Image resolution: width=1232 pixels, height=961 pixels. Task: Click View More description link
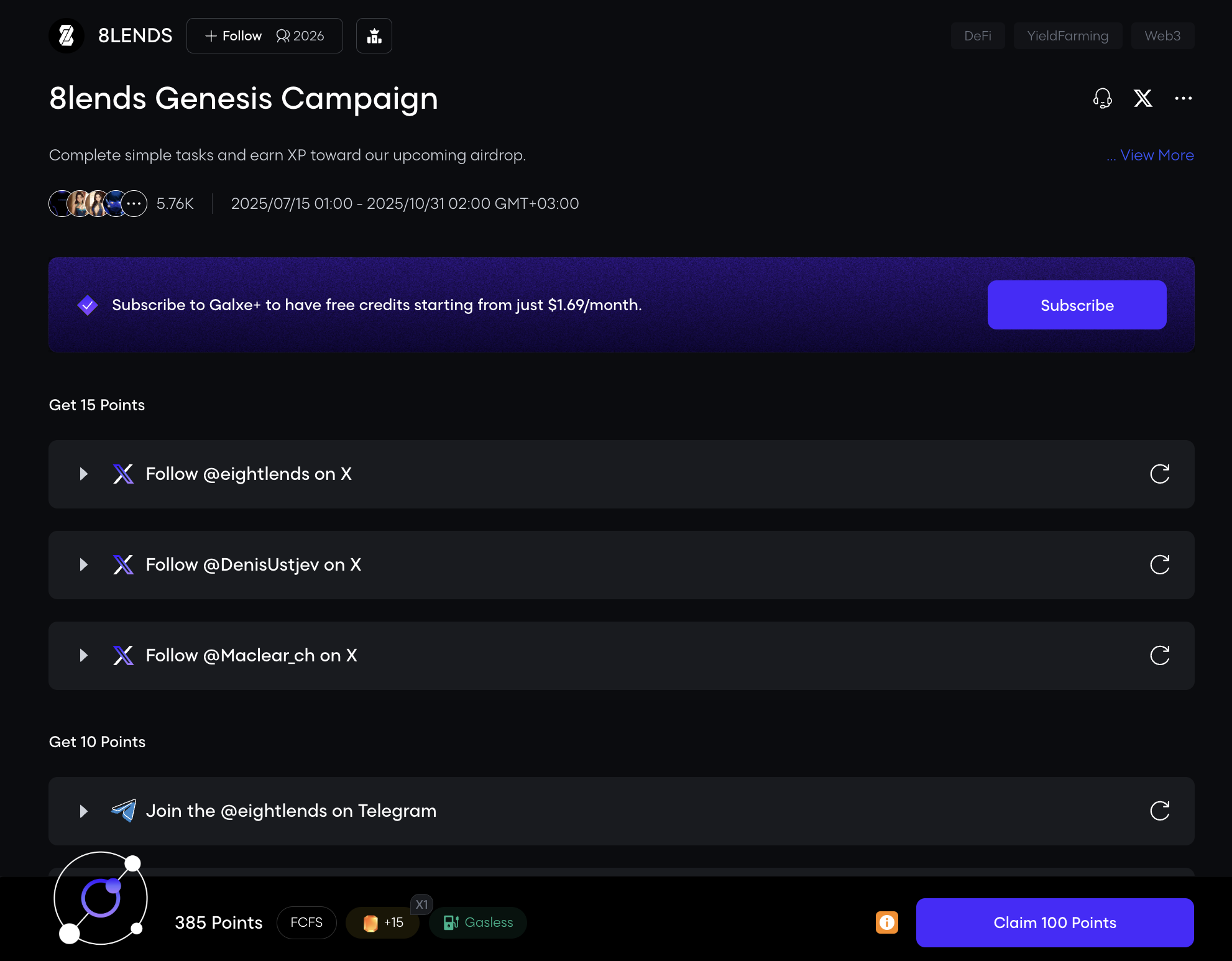[x=1157, y=155]
